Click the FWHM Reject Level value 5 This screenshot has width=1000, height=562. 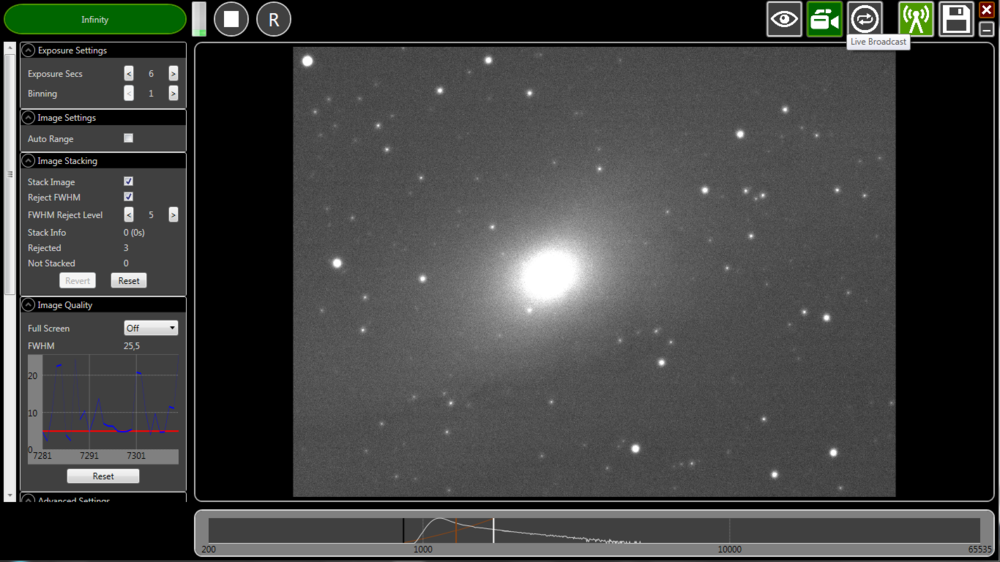[x=151, y=215]
